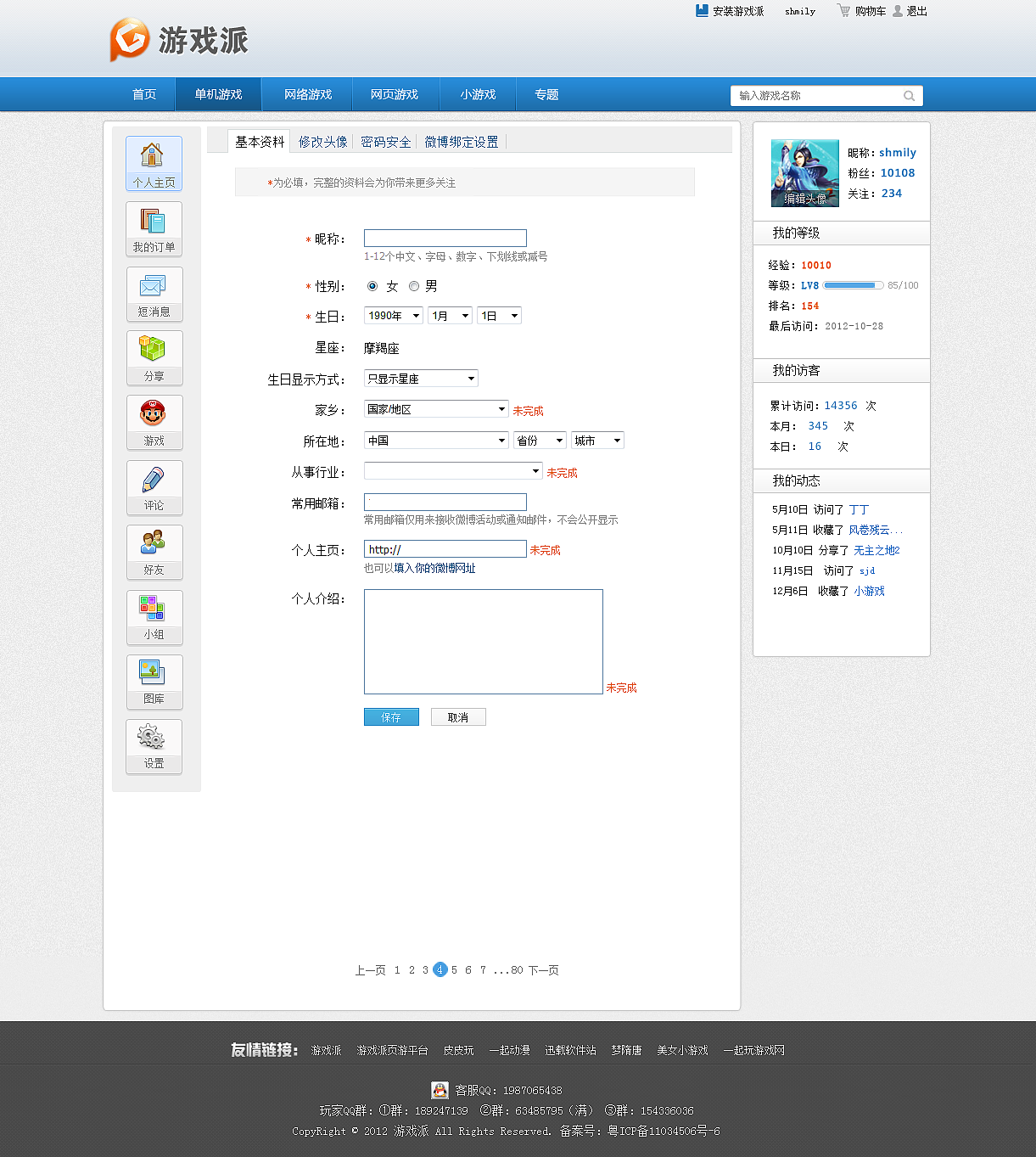The image size is (1036, 1157).
Task: Open the 分享 green cube icon
Action: [154, 357]
